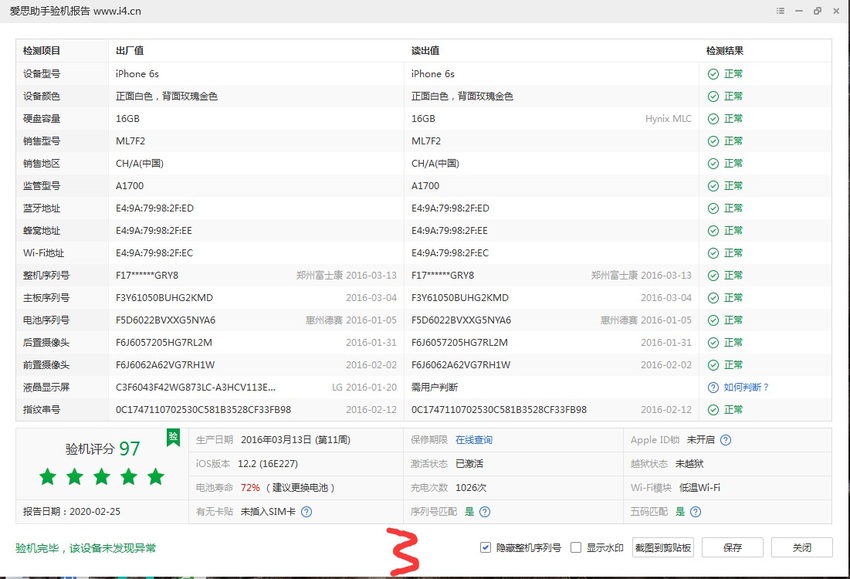Select the 验机完毕，该设备未发现异常 message
The height and width of the screenshot is (579, 850).
pos(85,548)
